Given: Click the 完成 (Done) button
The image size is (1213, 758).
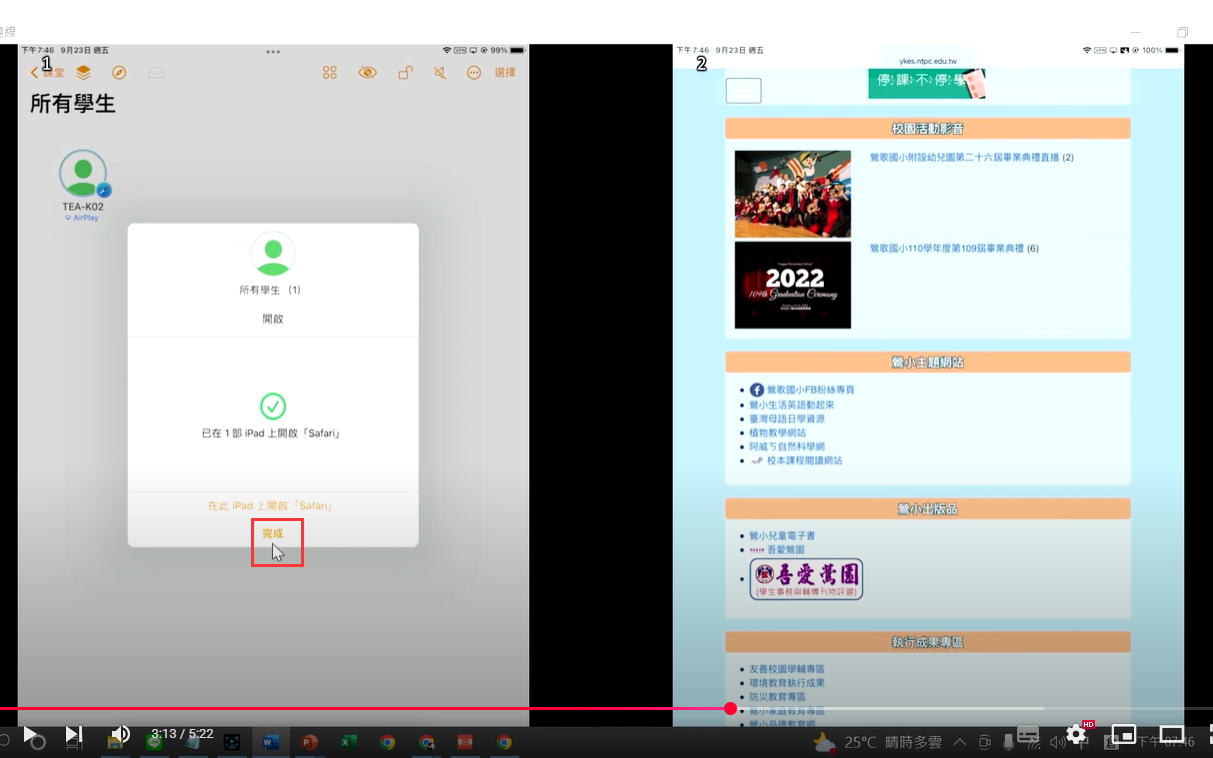Looking at the screenshot, I should pos(273,534).
